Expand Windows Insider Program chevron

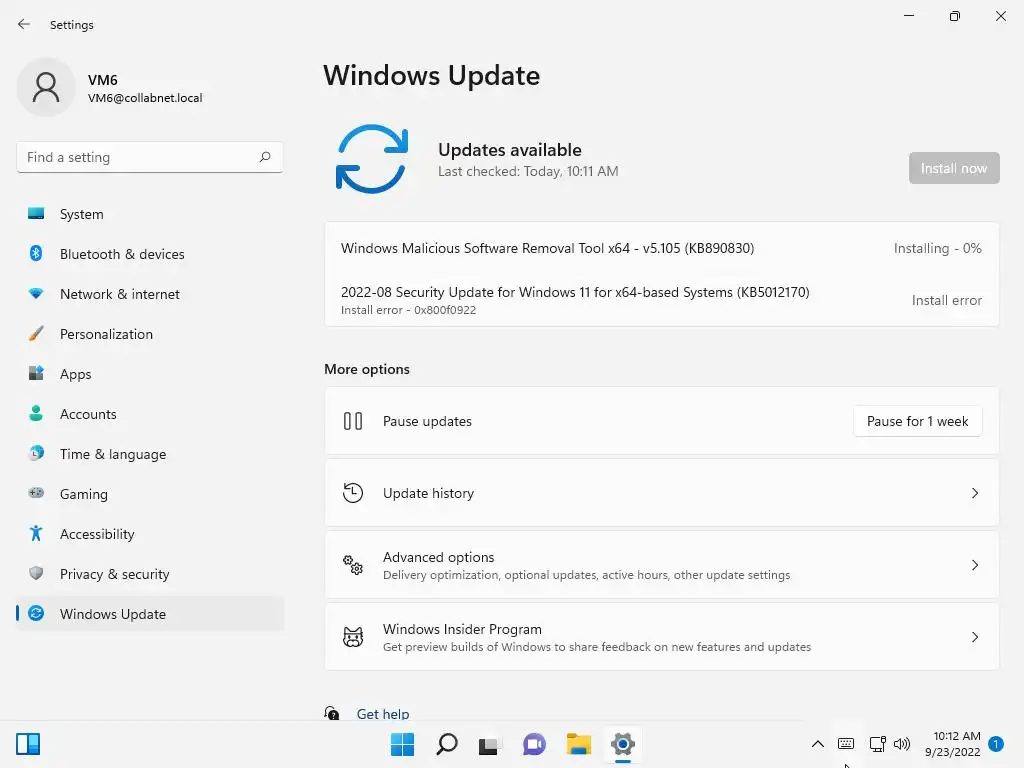coord(974,637)
